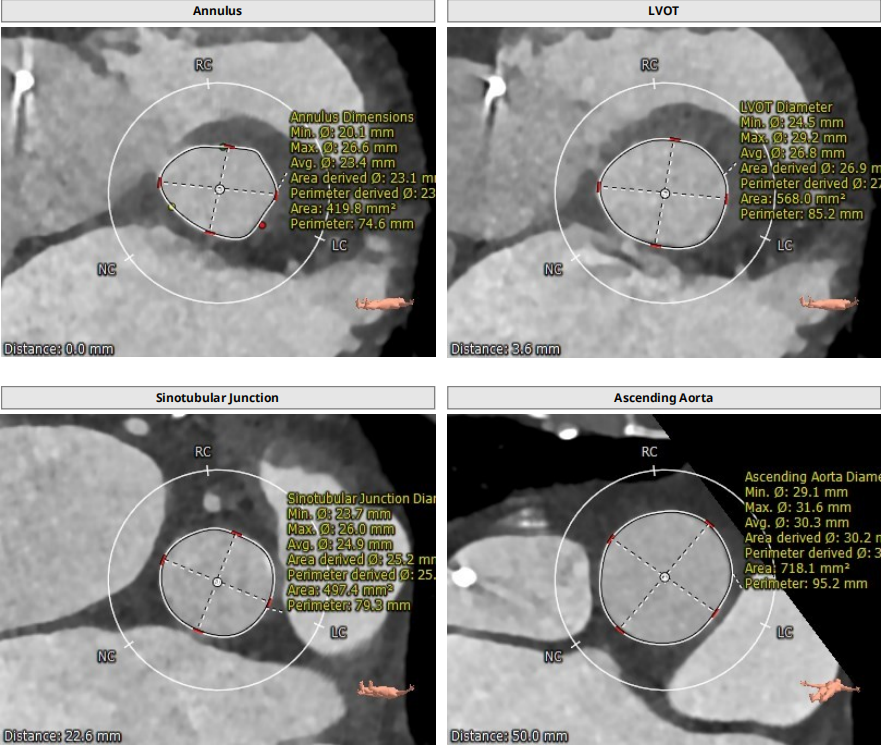This screenshot has width=885, height=747.
Task: Click the RC label in the Annulus view
Action: pyautogui.click(x=203, y=65)
